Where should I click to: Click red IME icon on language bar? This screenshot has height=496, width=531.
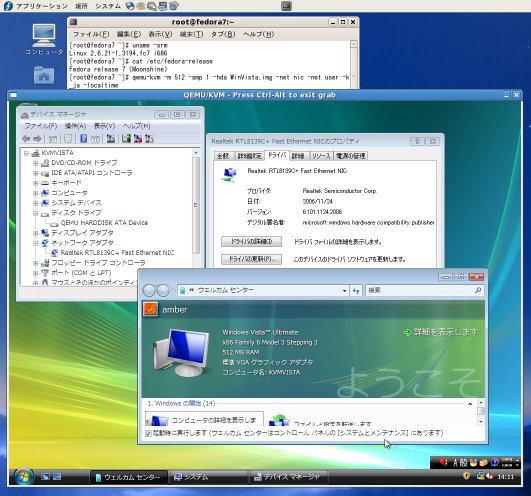click(x=443, y=462)
